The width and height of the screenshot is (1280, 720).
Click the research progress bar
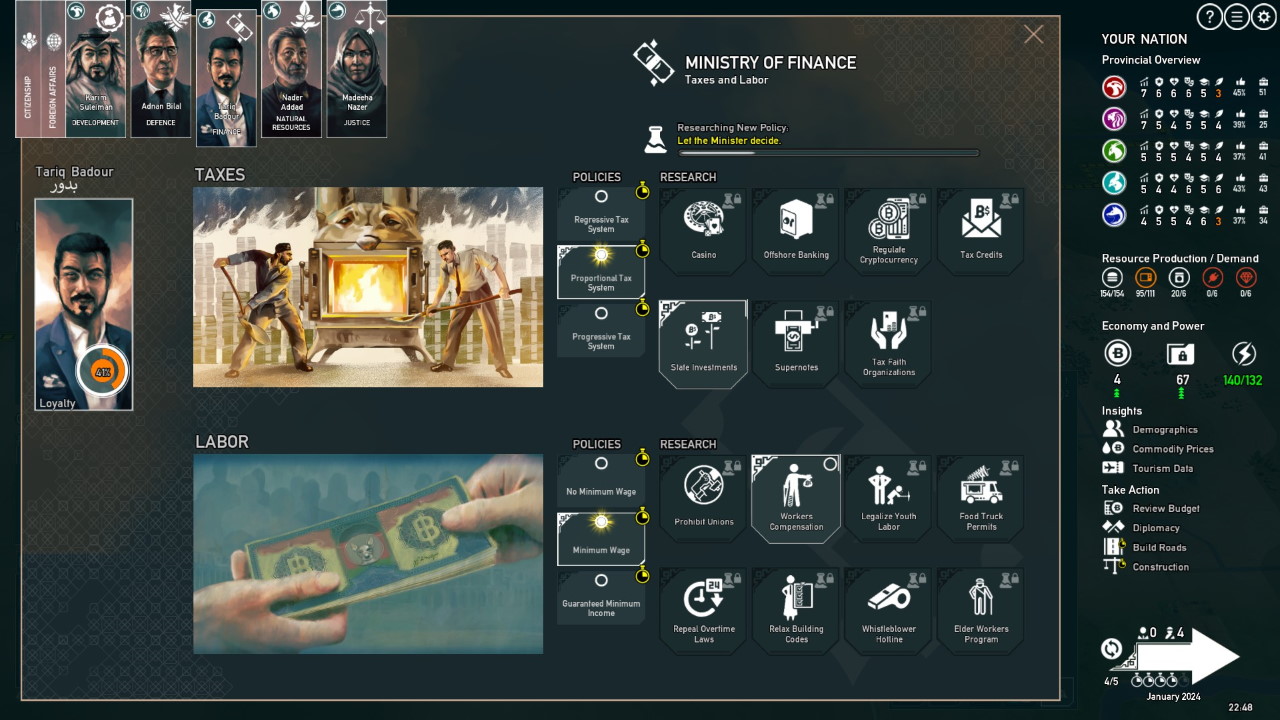pyautogui.click(x=828, y=153)
